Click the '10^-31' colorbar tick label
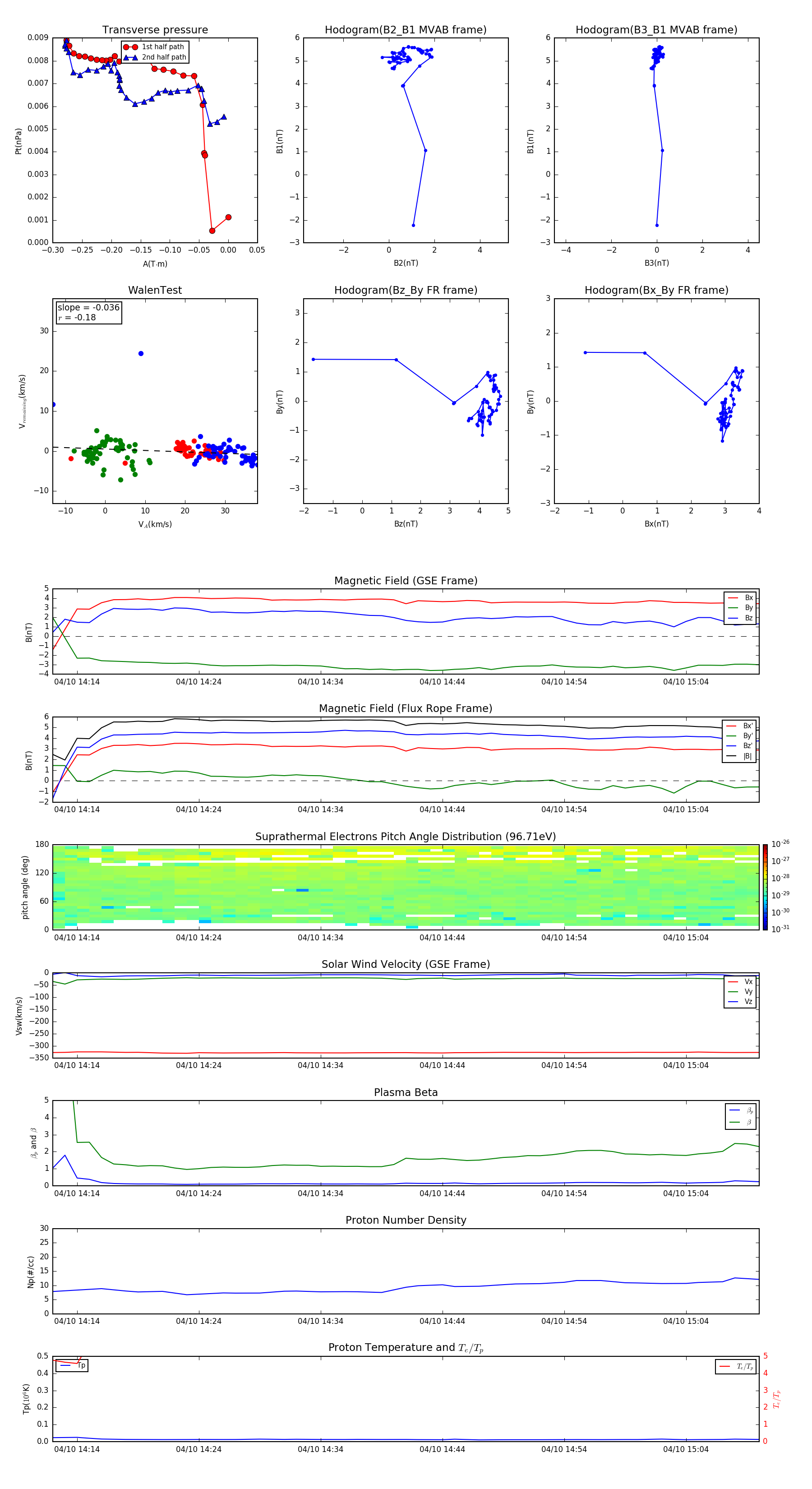This screenshot has width=812, height=1489. [780, 929]
